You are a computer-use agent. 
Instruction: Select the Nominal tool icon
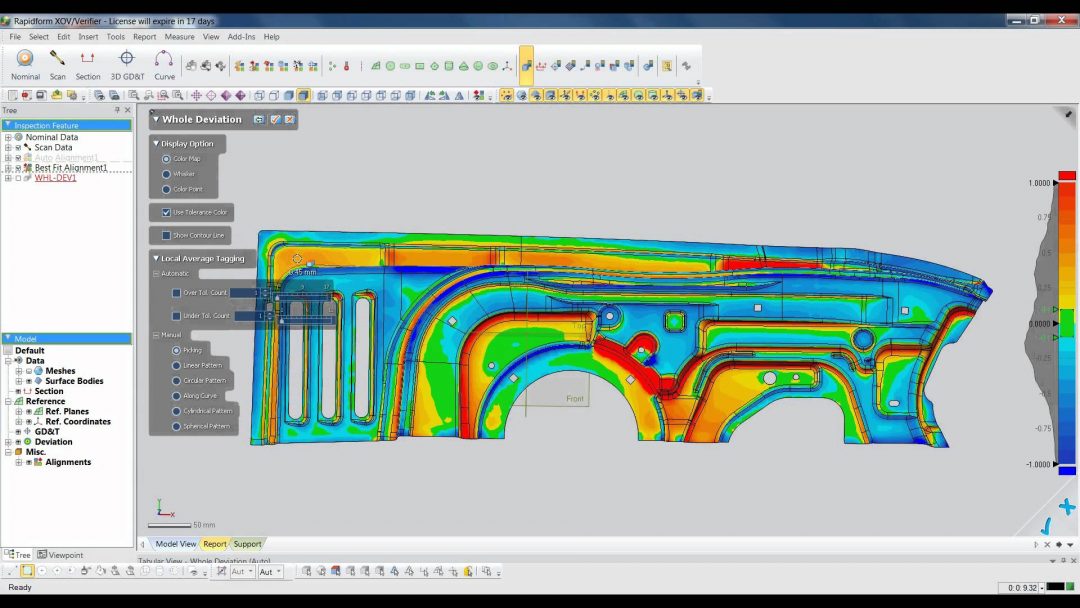point(25,59)
